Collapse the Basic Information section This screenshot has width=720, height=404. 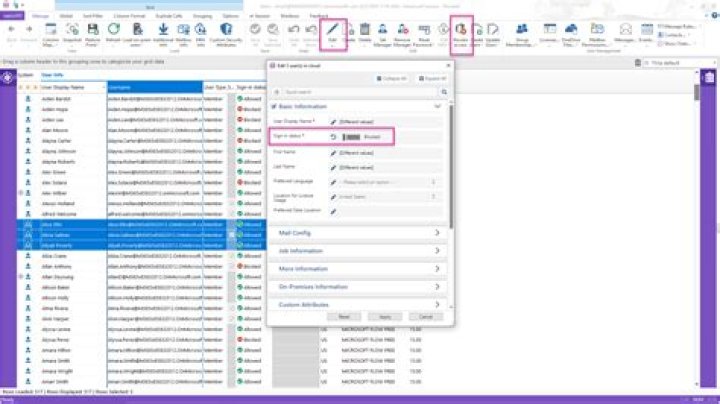[x=438, y=105]
